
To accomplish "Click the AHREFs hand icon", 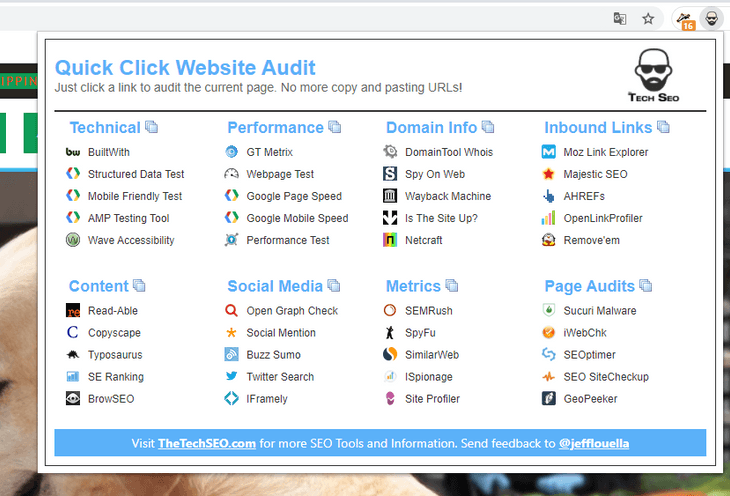I will pos(549,196).
